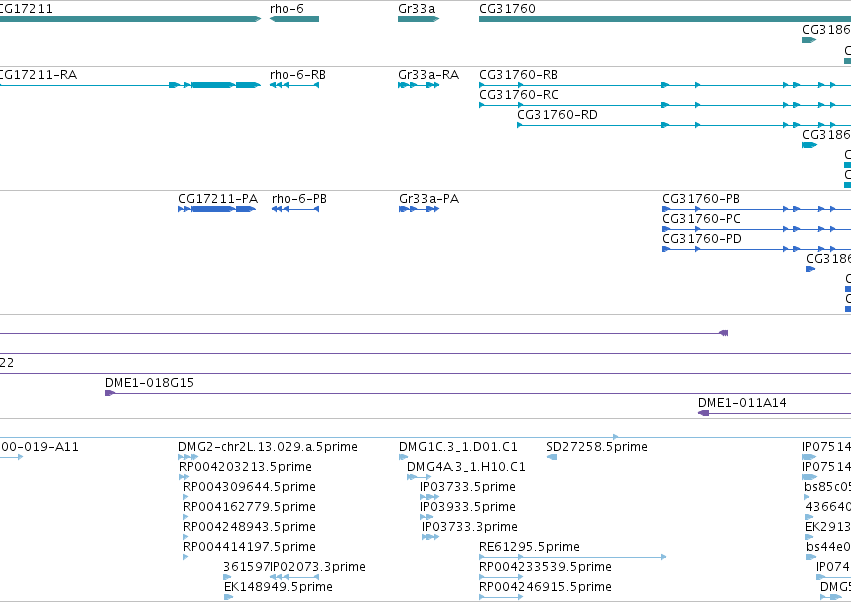Image resolution: width=851 pixels, height=602 pixels.
Task: Click the DME1-018G15 purple start arrow
Action: pyautogui.click(x=110, y=393)
